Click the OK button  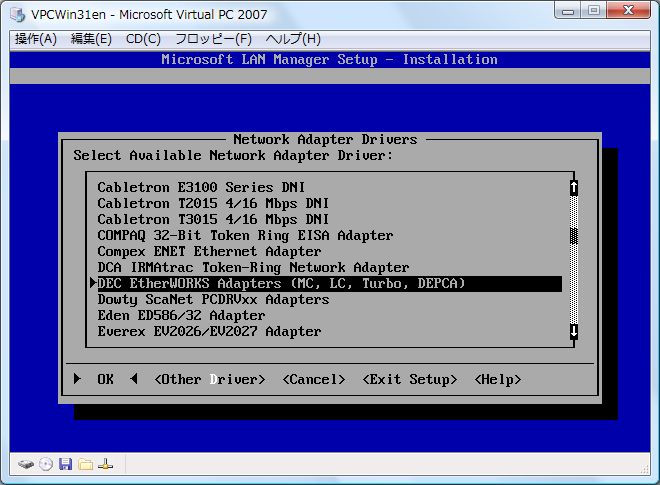pyautogui.click(x=105, y=379)
